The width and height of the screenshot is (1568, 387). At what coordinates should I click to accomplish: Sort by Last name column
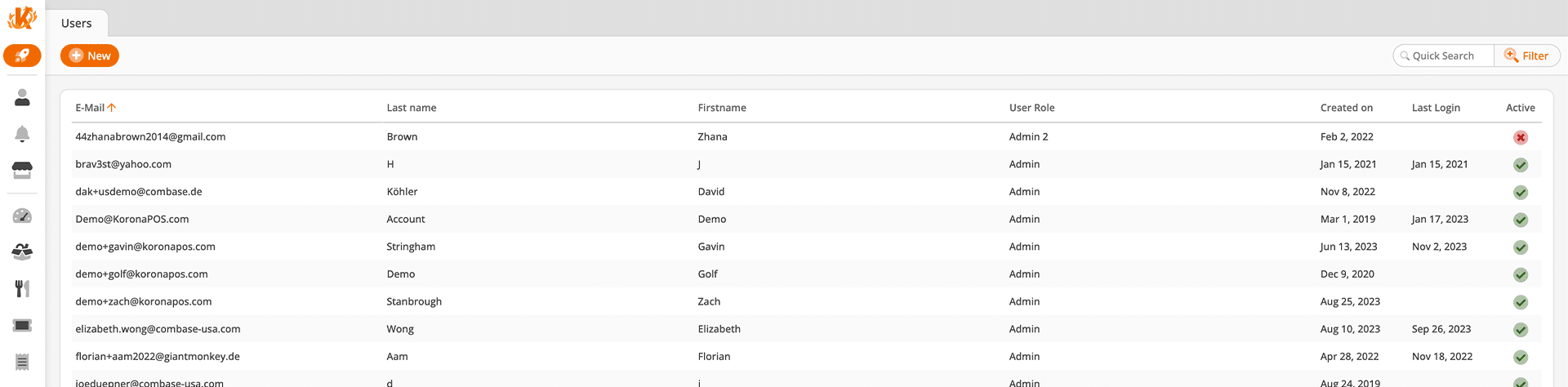(412, 108)
